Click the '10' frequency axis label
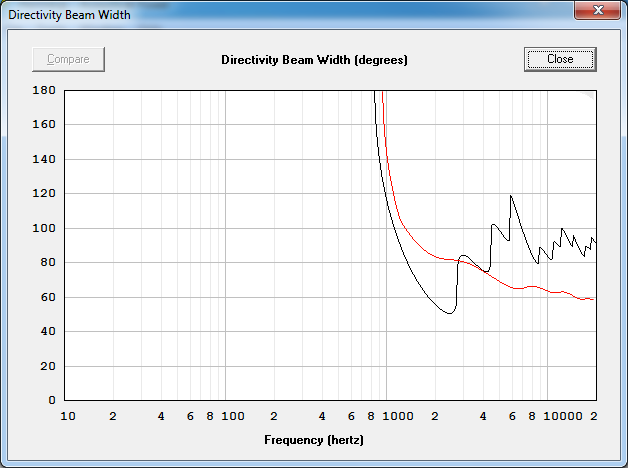The width and height of the screenshot is (628, 468). tap(68, 416)
